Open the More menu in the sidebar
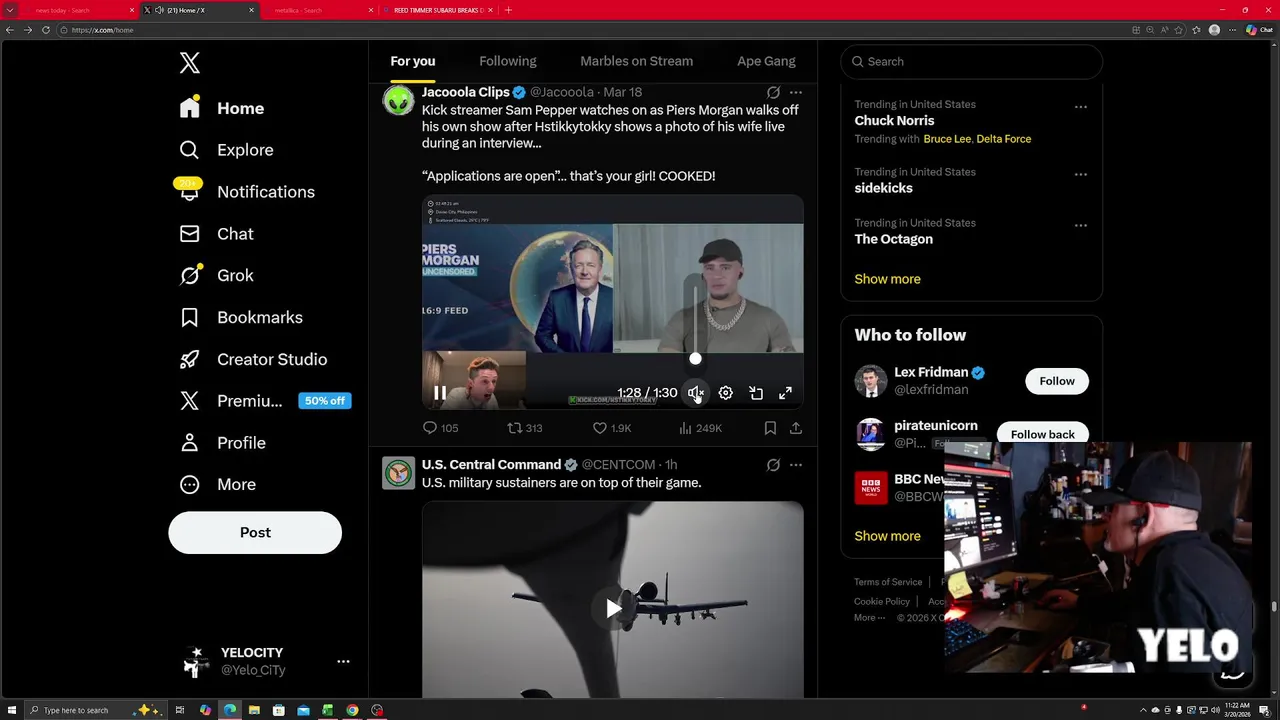1280x720 pixels. (217, 484)
